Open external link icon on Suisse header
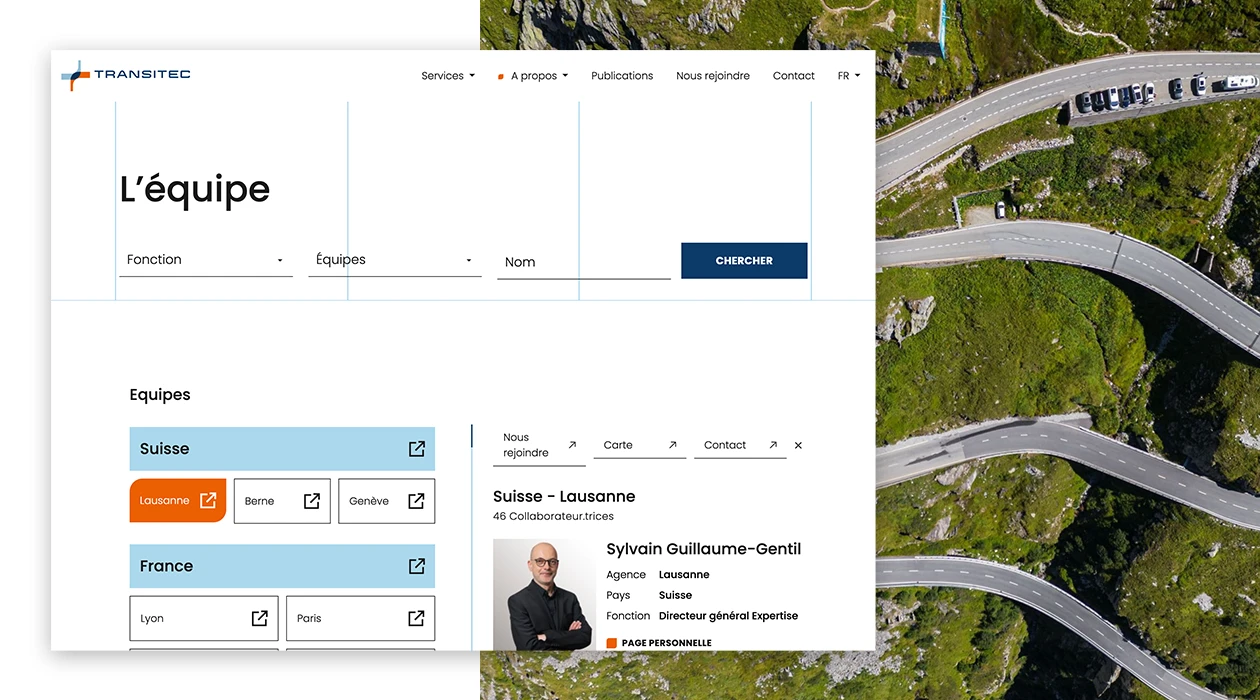 tap(417, 449)
